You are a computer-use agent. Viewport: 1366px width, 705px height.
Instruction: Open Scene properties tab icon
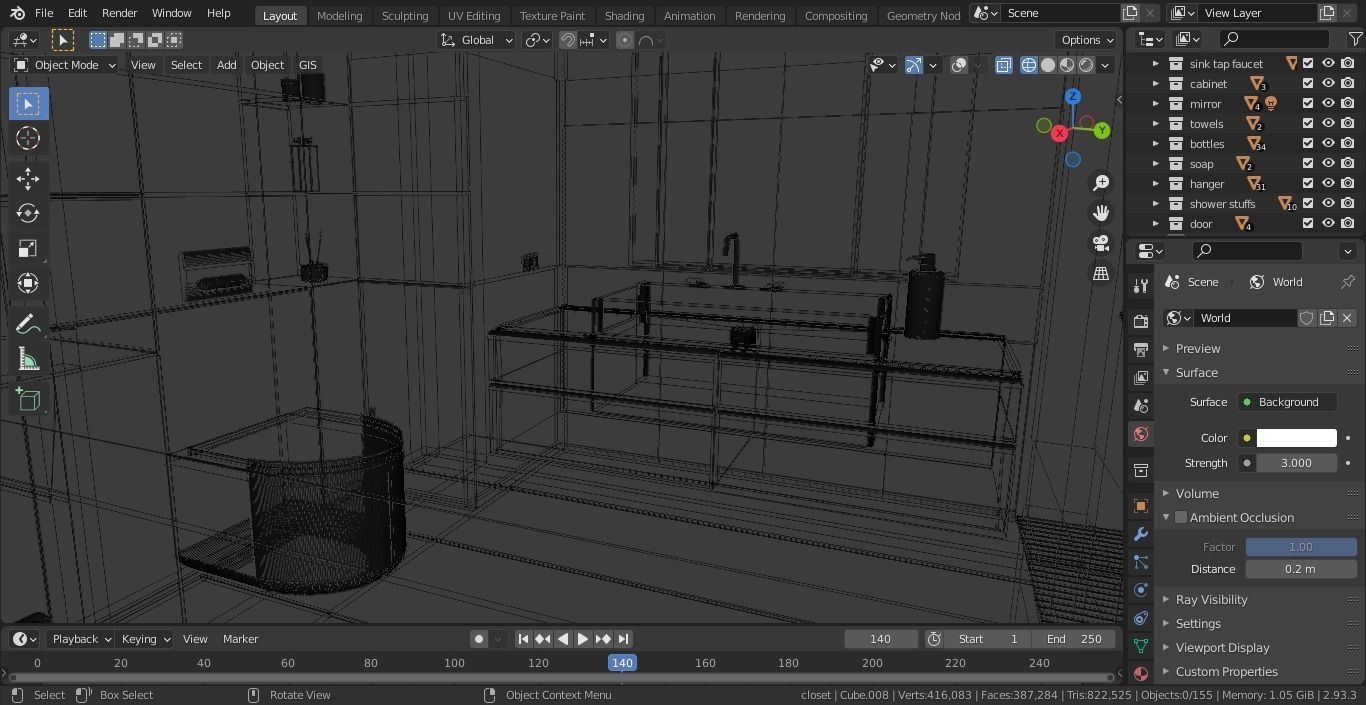coord(1140,405)
